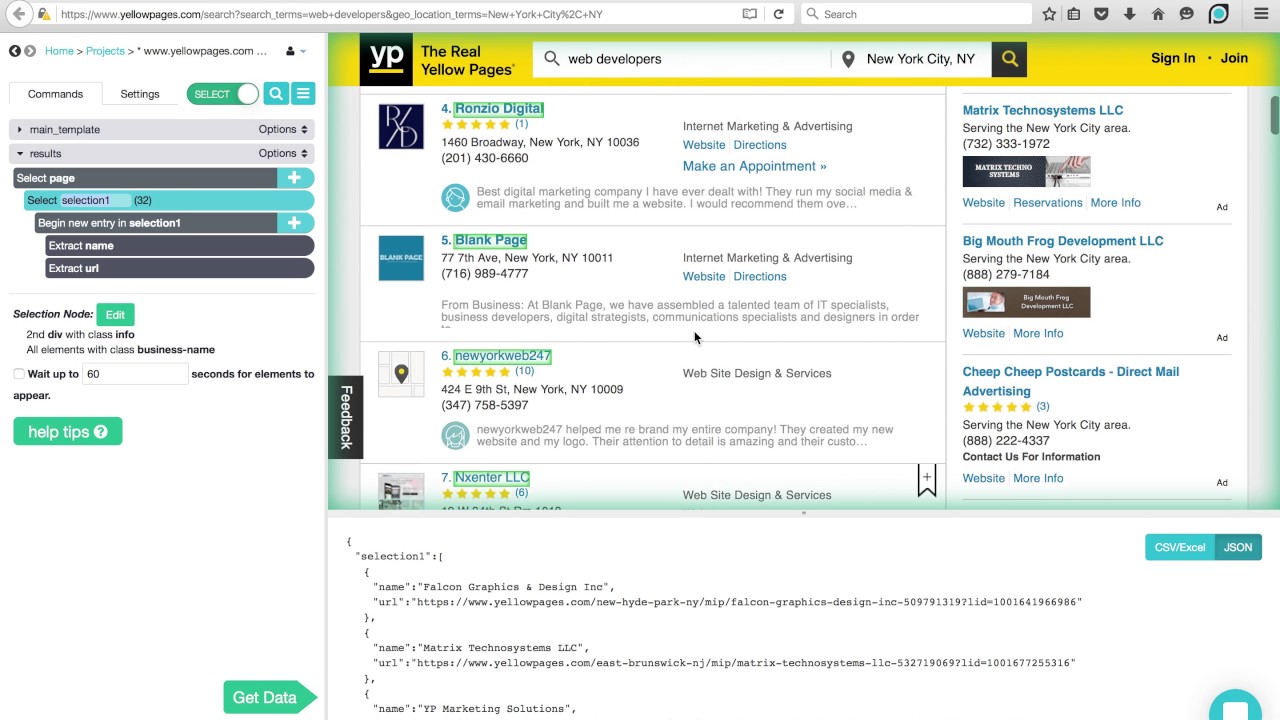Reload the page with refresh icon
This screenshot has height=720, width=1280.
click(778, 14)
